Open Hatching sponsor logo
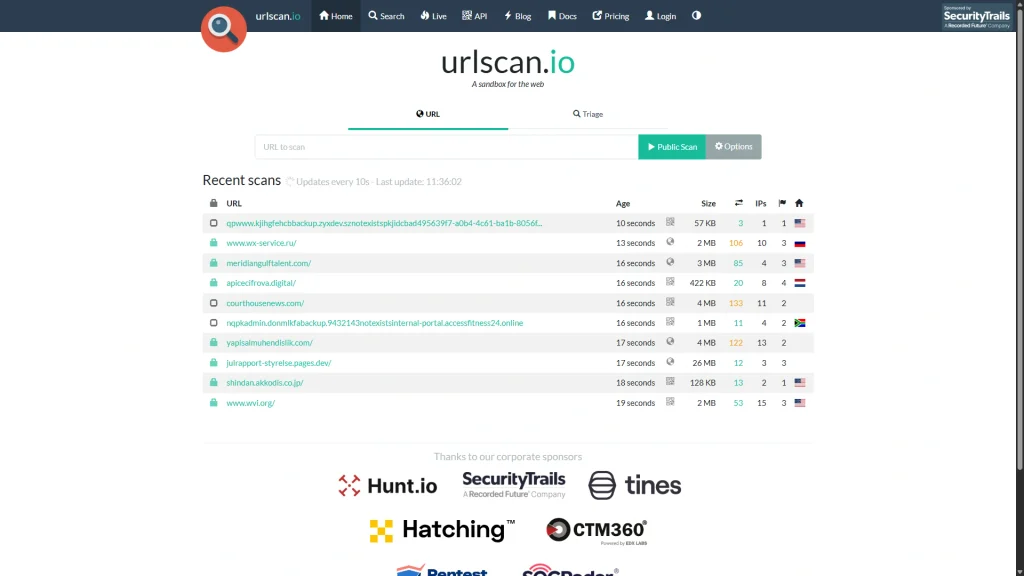This screenshot has height=576, width=1024. [442, 530]
